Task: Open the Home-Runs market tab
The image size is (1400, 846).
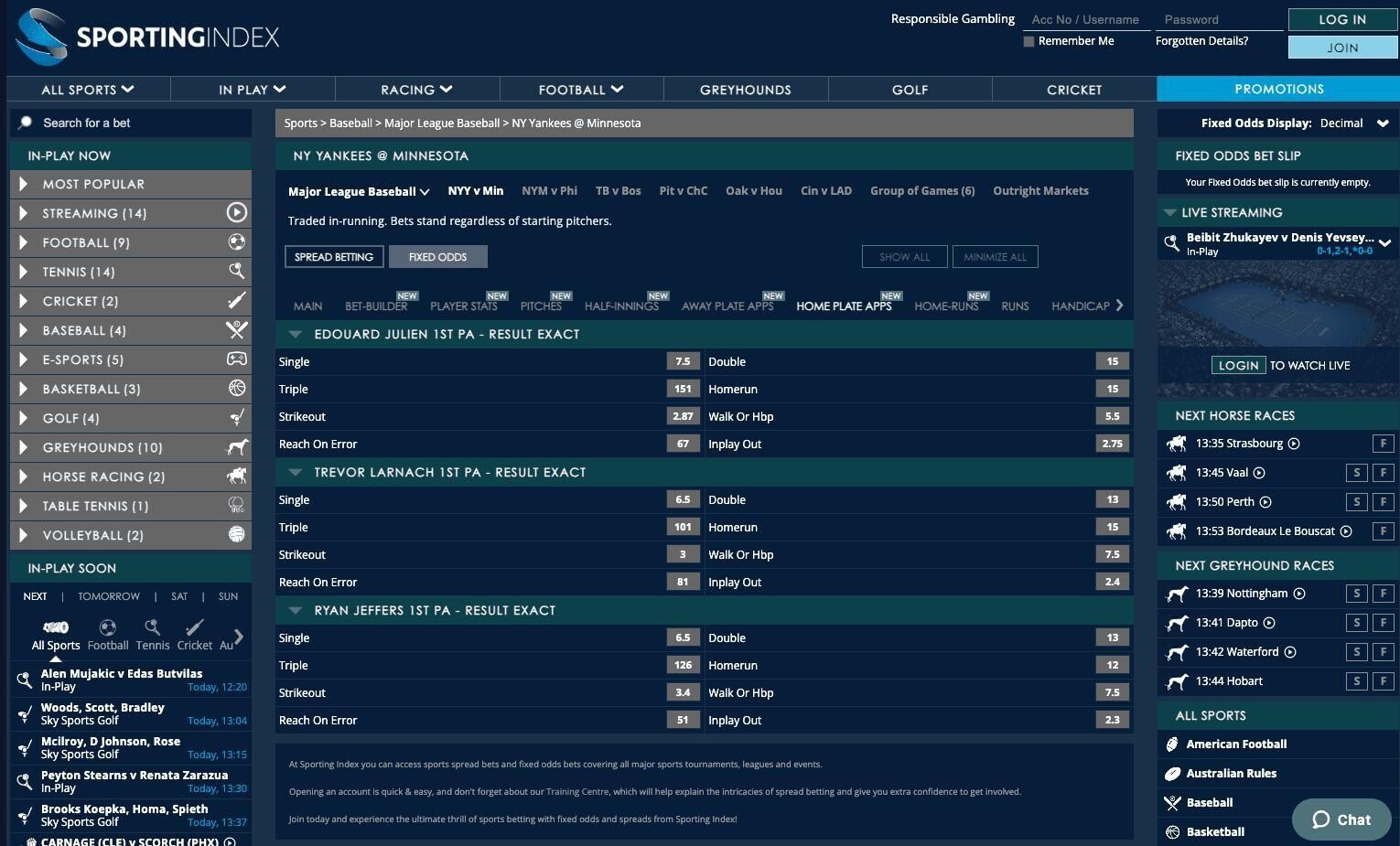Action: pyautogui.click(x=945, y=306)
